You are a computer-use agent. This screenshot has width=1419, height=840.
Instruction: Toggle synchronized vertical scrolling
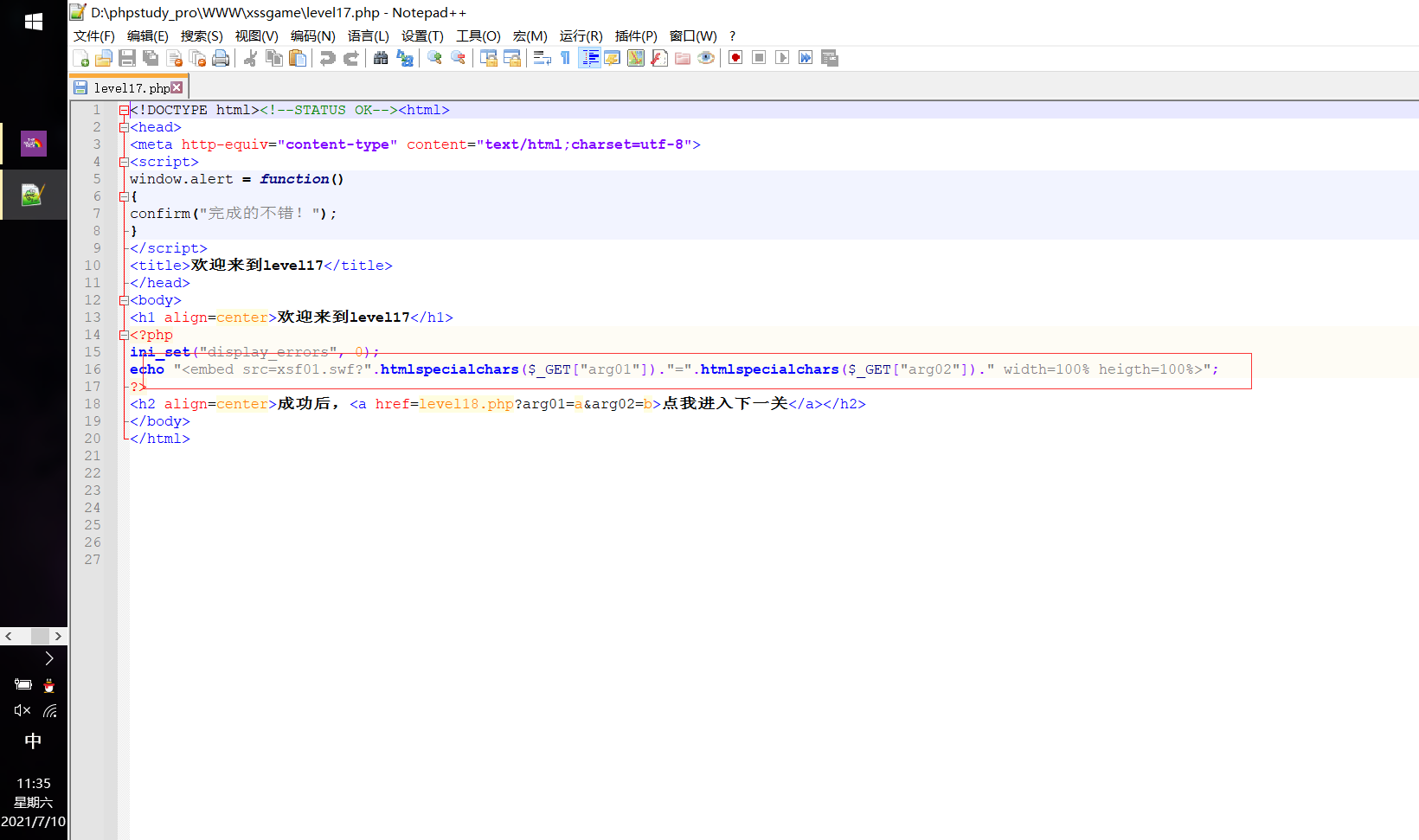489,58
